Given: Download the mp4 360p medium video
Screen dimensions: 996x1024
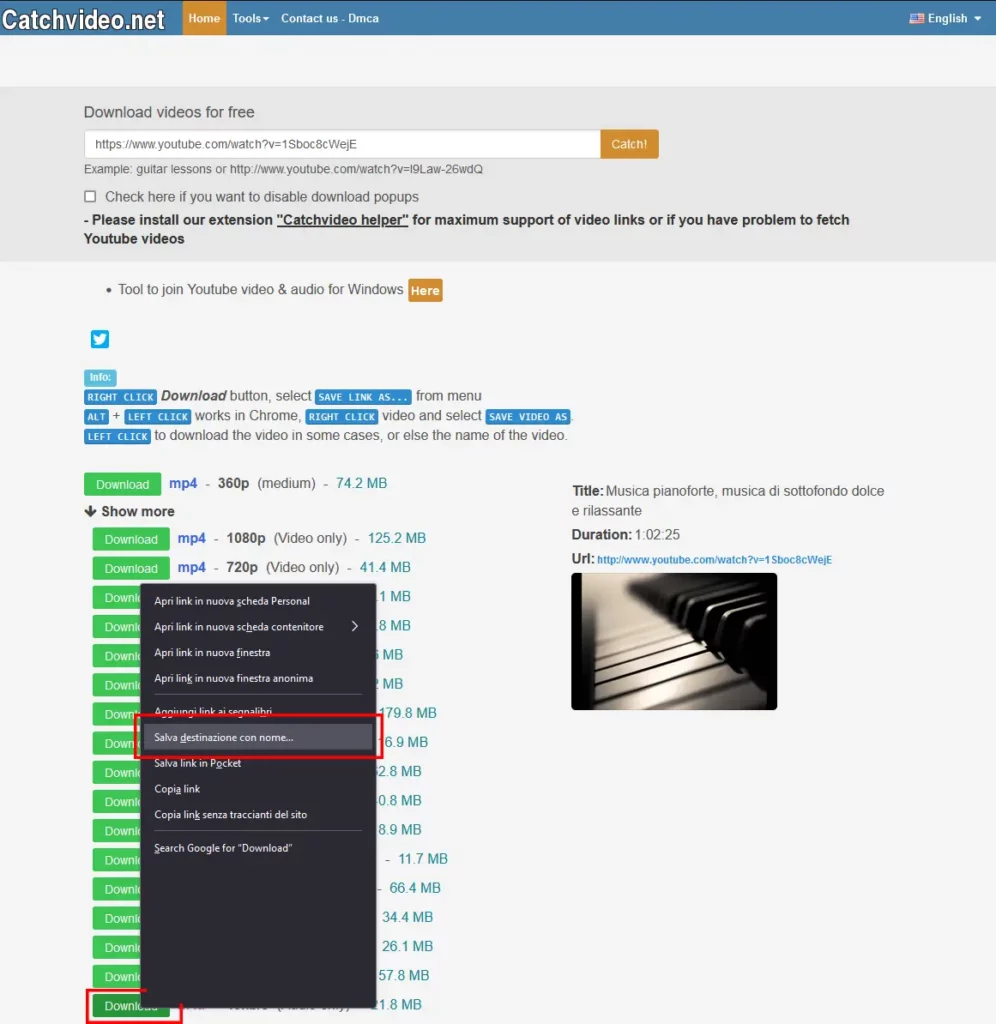Looking at the screenshot, I should (x=122, y=484).
